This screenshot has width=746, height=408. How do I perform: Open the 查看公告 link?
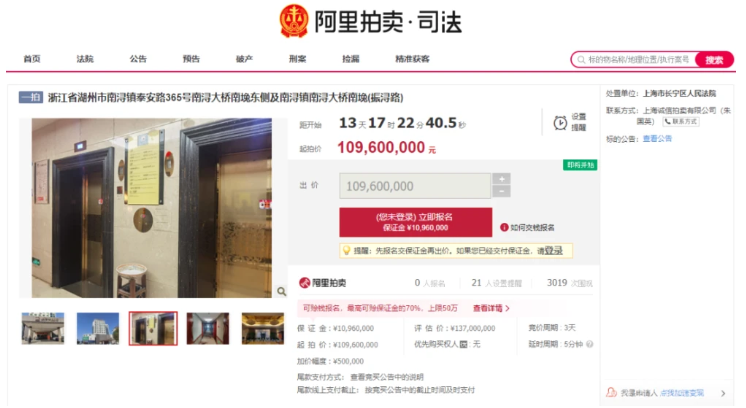click(x=657, y=138)
